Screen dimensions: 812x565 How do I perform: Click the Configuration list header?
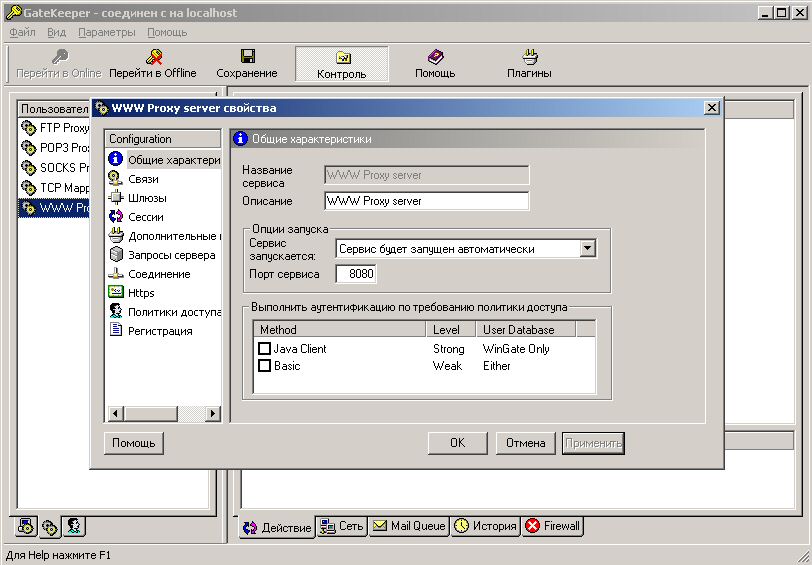163,139
